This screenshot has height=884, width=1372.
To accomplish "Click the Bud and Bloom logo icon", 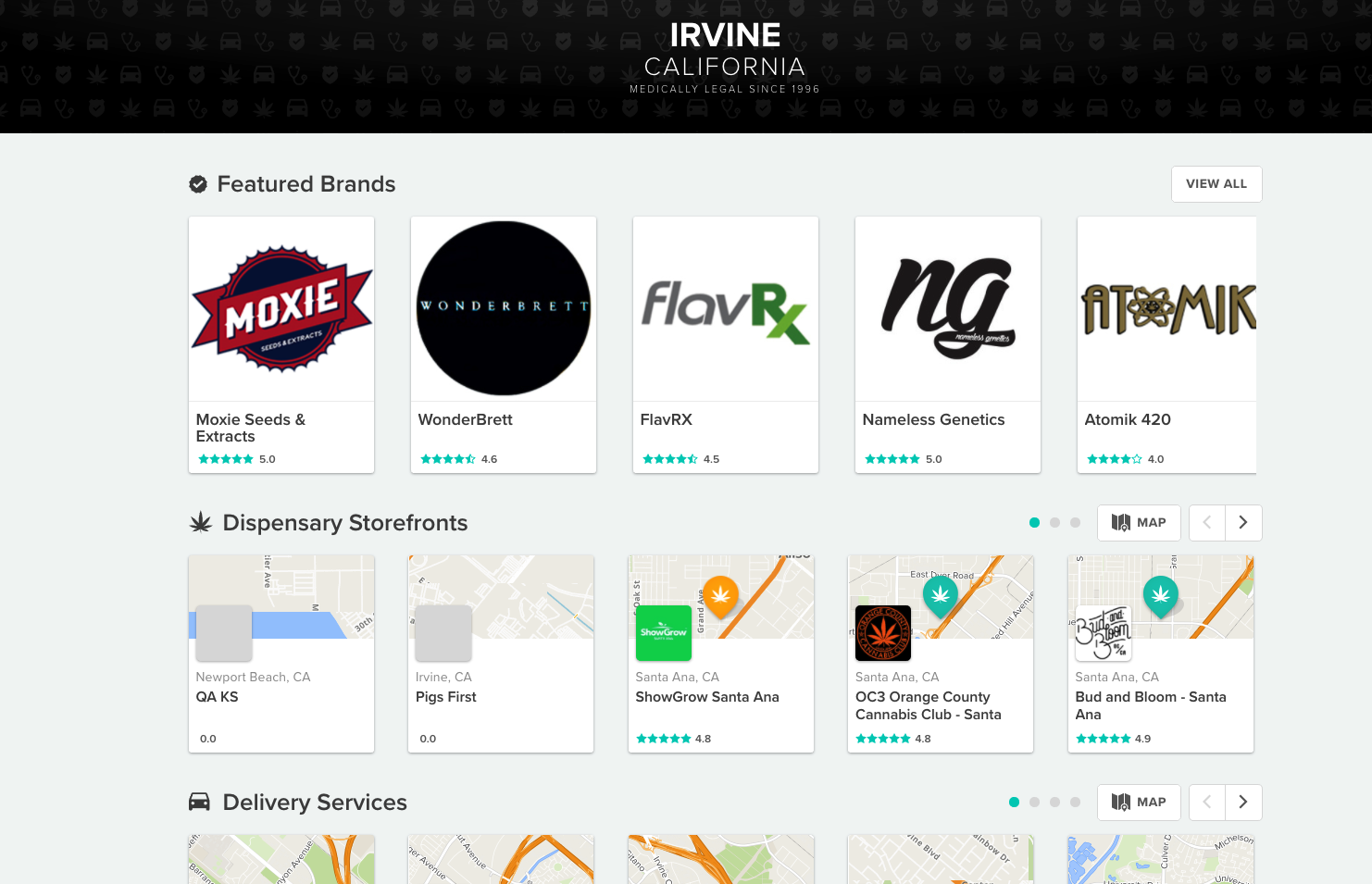I will coord(1104,633).
